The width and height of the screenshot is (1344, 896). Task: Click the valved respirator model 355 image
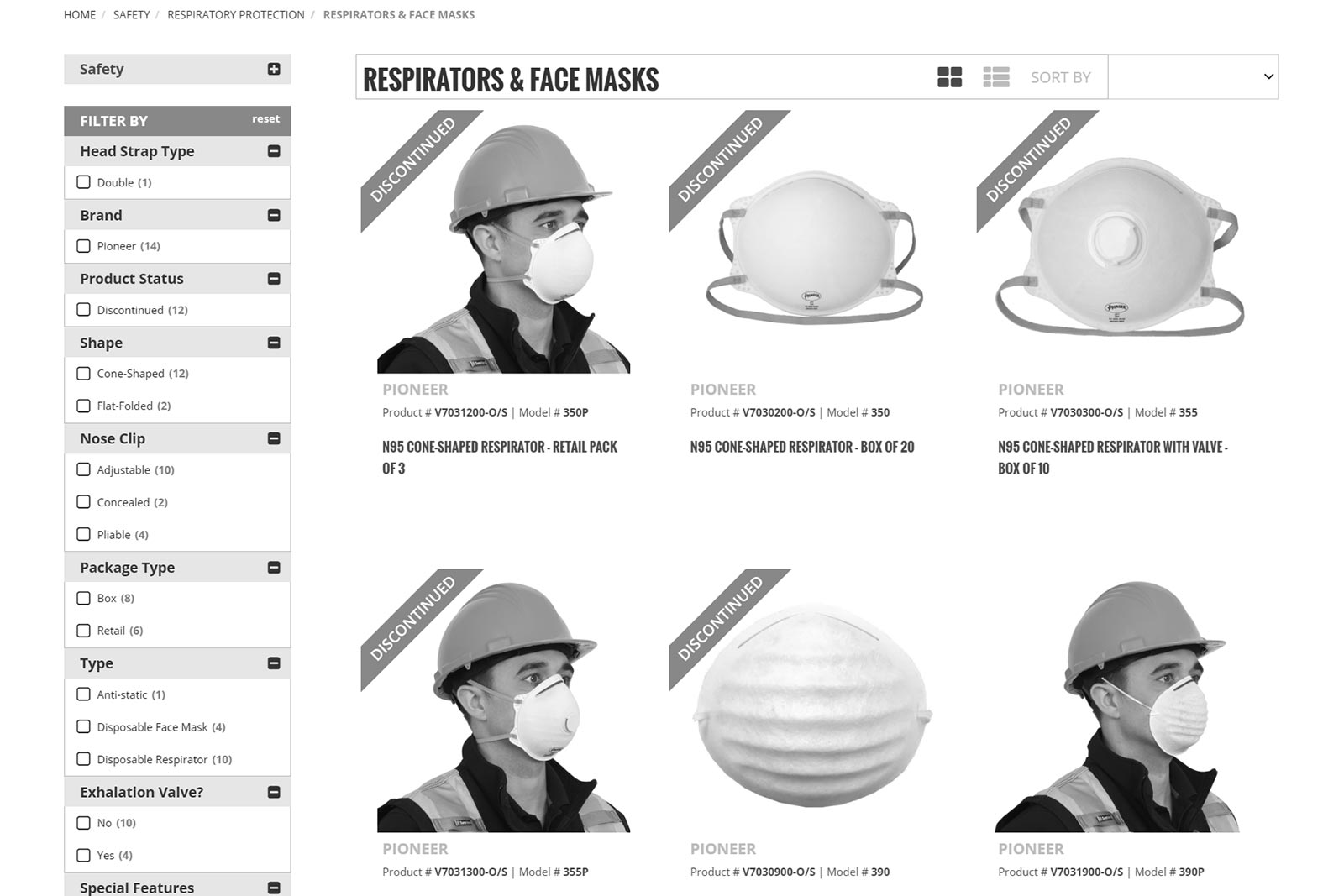[x=1119, y=248]
